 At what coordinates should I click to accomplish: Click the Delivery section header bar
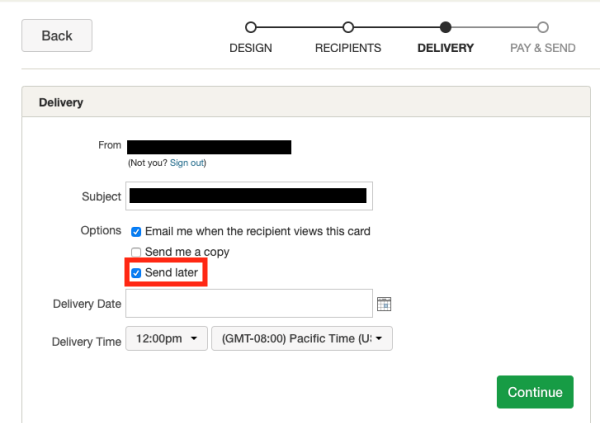[300, 102]
